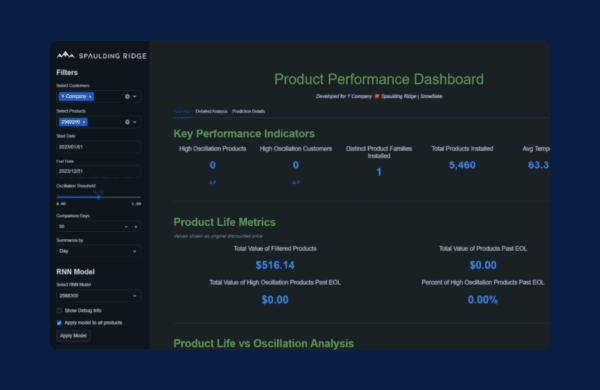Clear all selected products icon
The image size is (600, 390).
click(x=127, y=122)
